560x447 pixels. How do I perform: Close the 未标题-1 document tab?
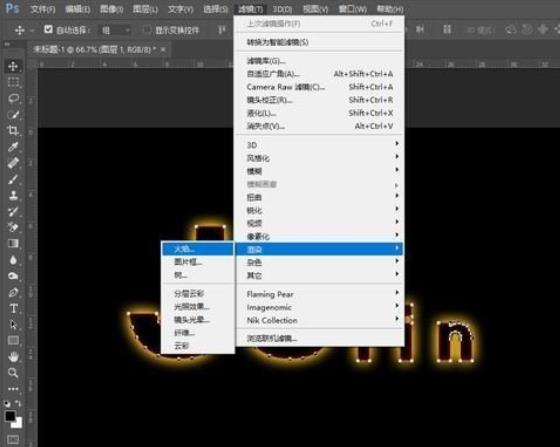coord(163,49)
